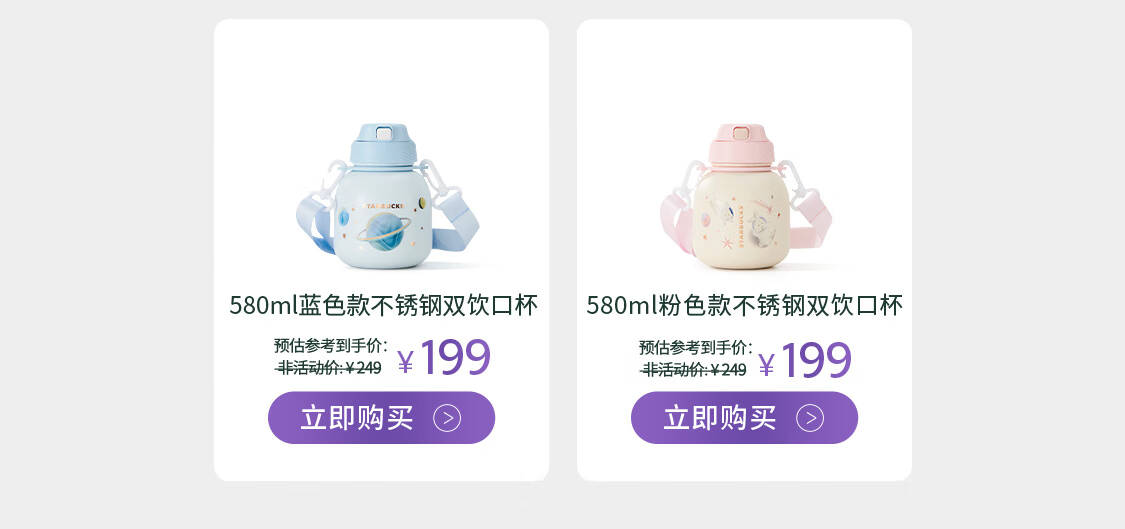Open 580ml蓝色款不锈钢双饮口杯 title link
This screenshot has height=529, width=1125.
point(383,306)
